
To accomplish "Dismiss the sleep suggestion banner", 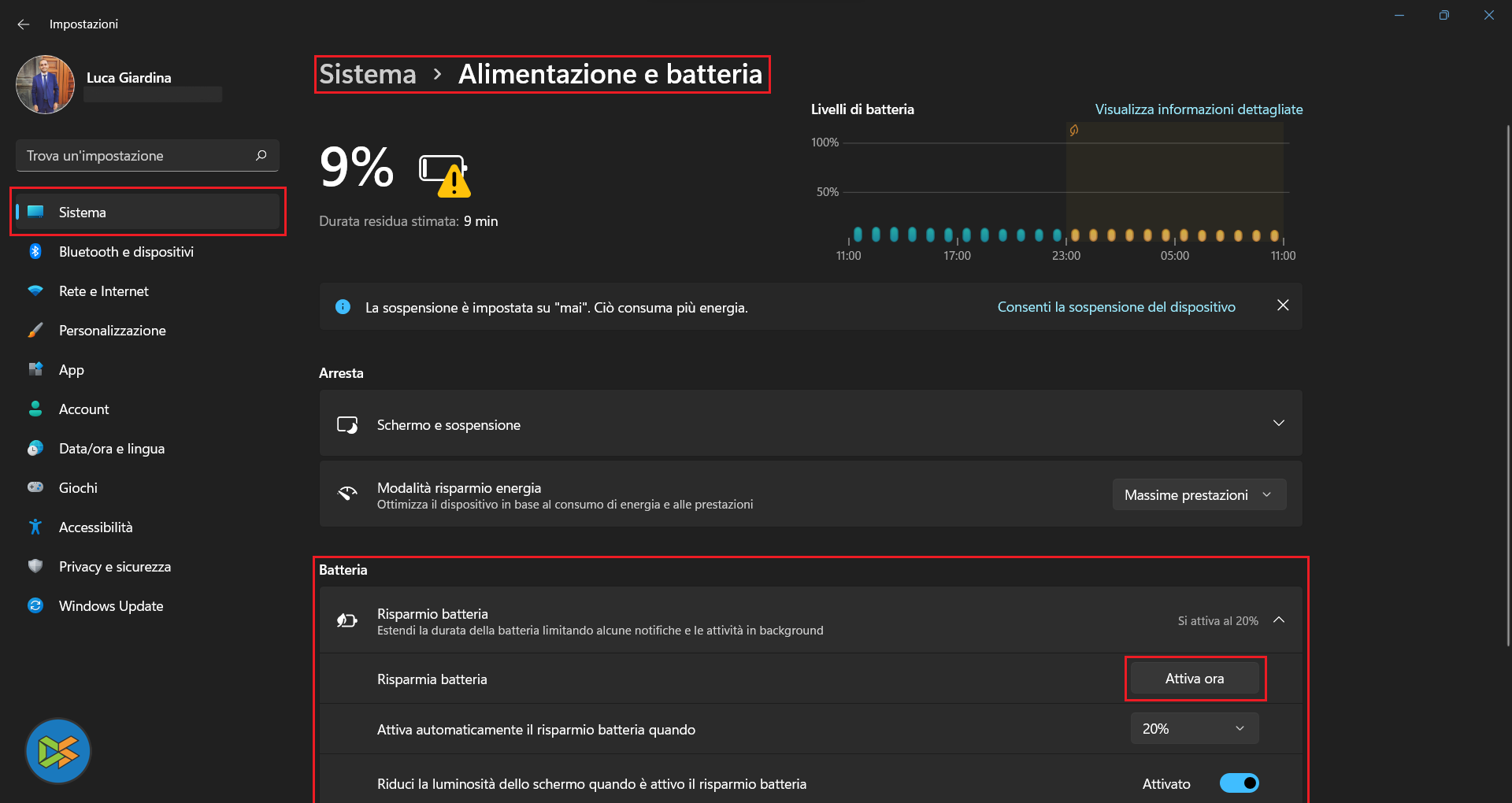I will coord(1283,305).
